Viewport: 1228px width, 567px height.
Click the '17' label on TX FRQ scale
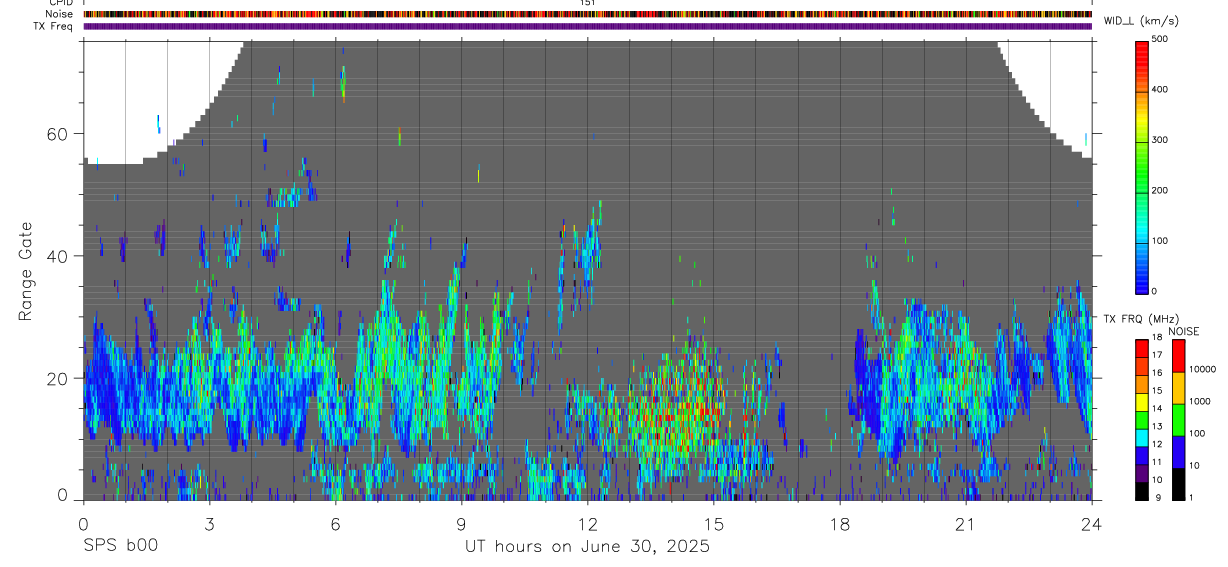1159,355
